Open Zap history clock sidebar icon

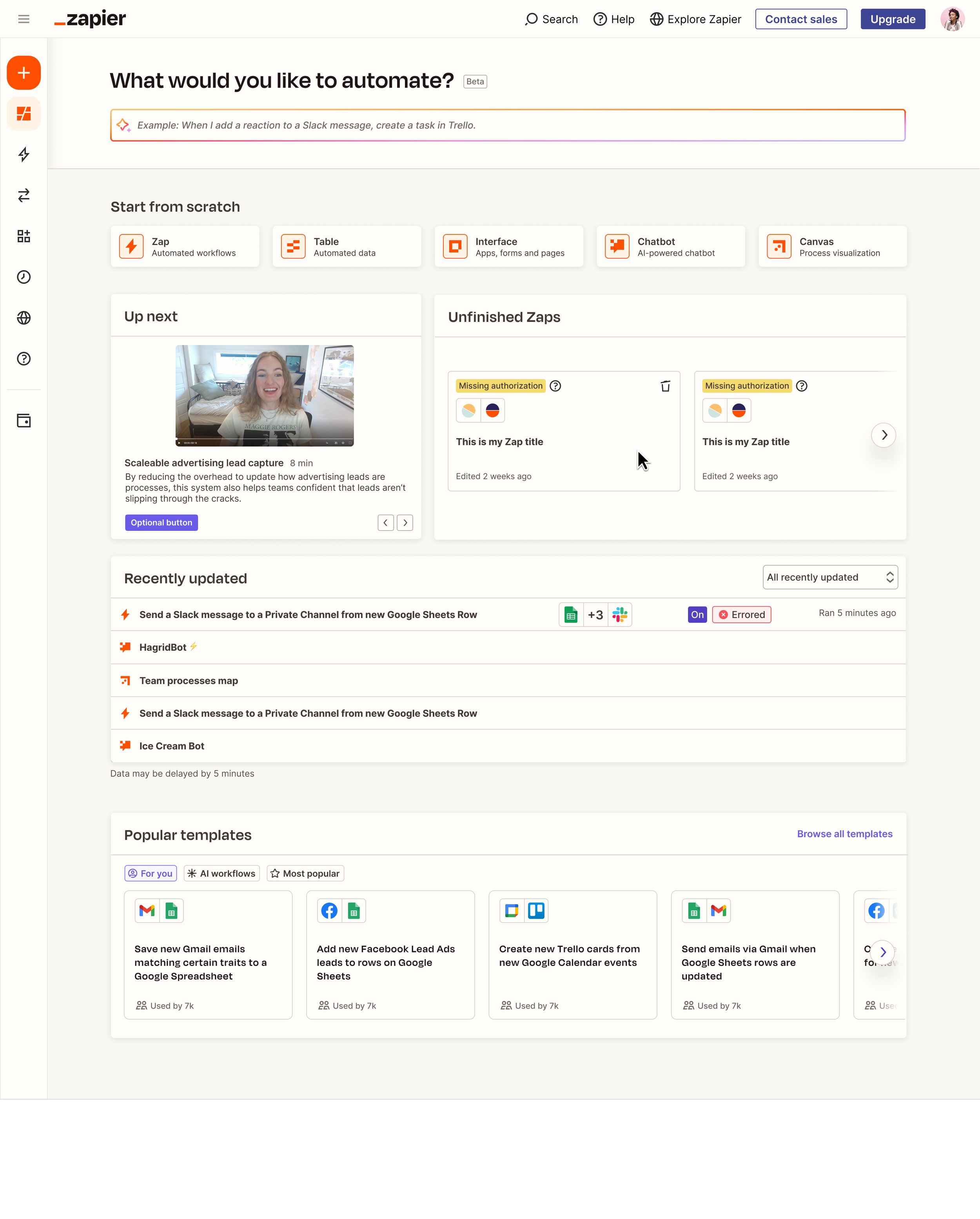point(24,277)
